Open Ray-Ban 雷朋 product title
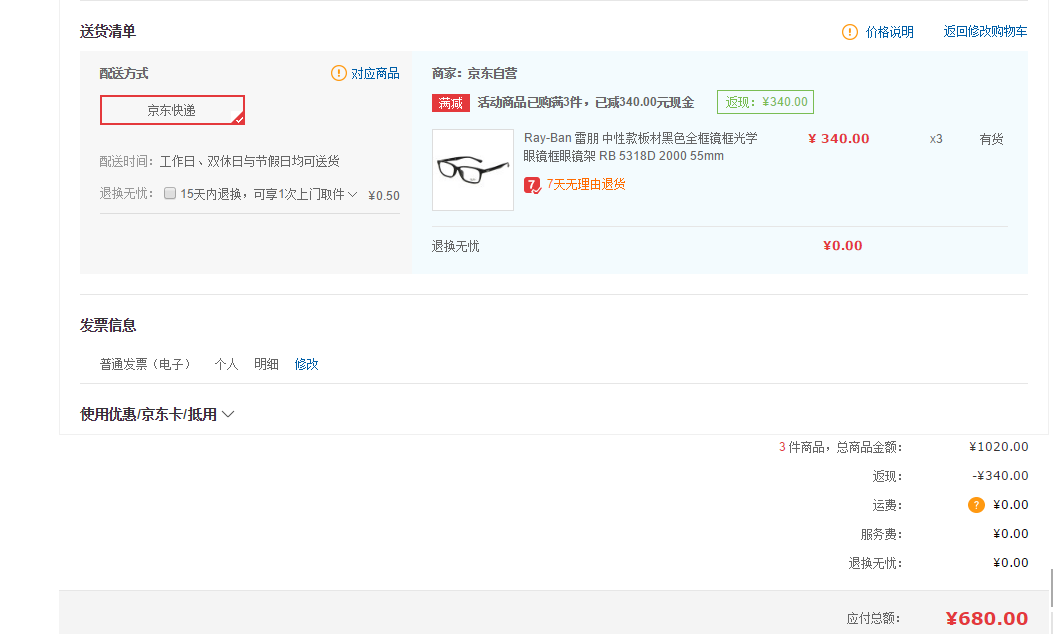The height and width of the screenshot is (634, 1053). (x=641, y=146)
